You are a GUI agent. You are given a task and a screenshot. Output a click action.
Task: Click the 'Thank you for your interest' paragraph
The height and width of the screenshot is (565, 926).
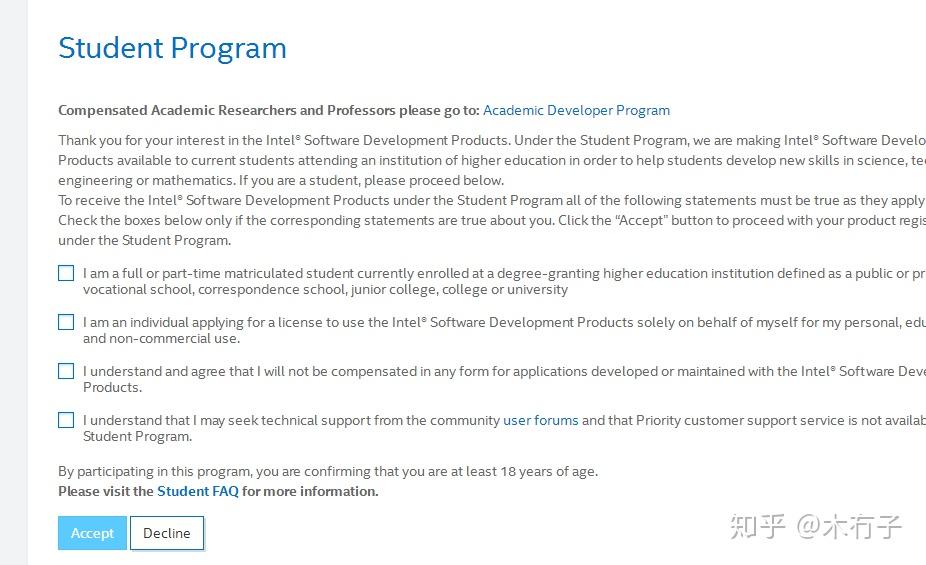(492, 160)
